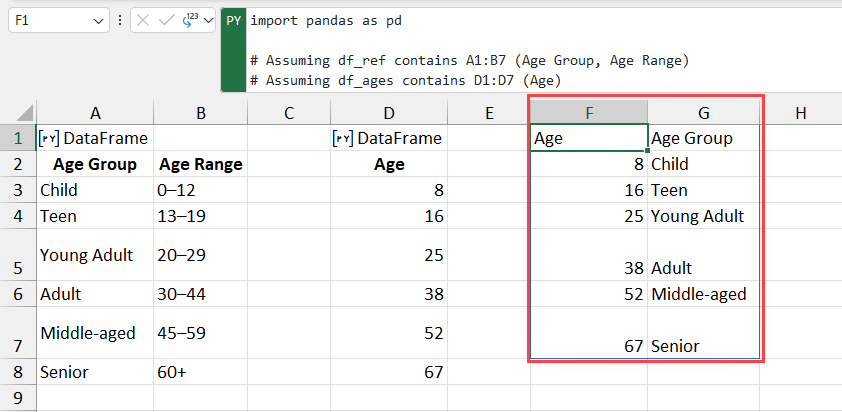Select column F header

click(589, 113)
